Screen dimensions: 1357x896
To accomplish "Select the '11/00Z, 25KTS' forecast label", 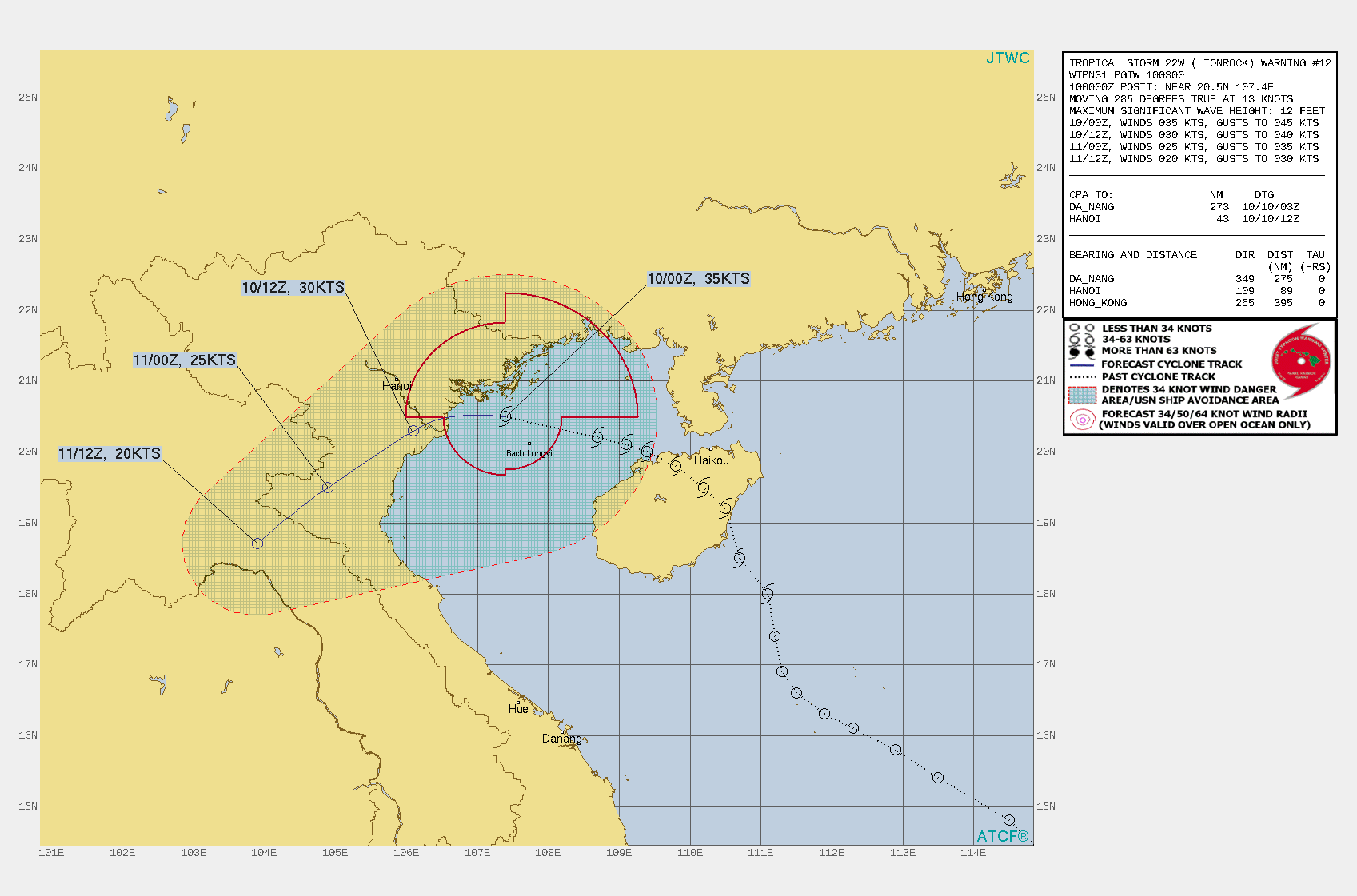I will tap(185, 360).
